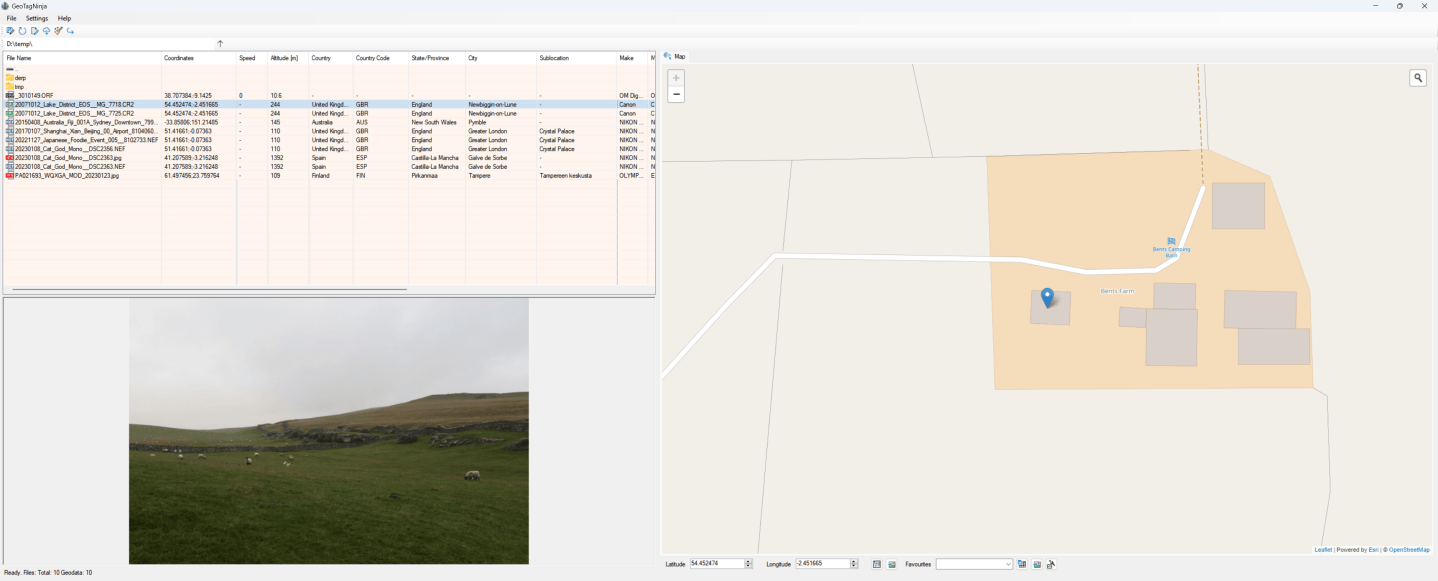Click the last icon in the Favourites row
Viewport: 1438px width, 581px height.
1051,564
